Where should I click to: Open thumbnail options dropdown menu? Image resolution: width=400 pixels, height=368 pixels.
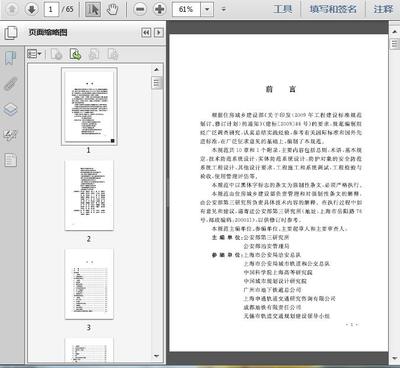[34, 54]
